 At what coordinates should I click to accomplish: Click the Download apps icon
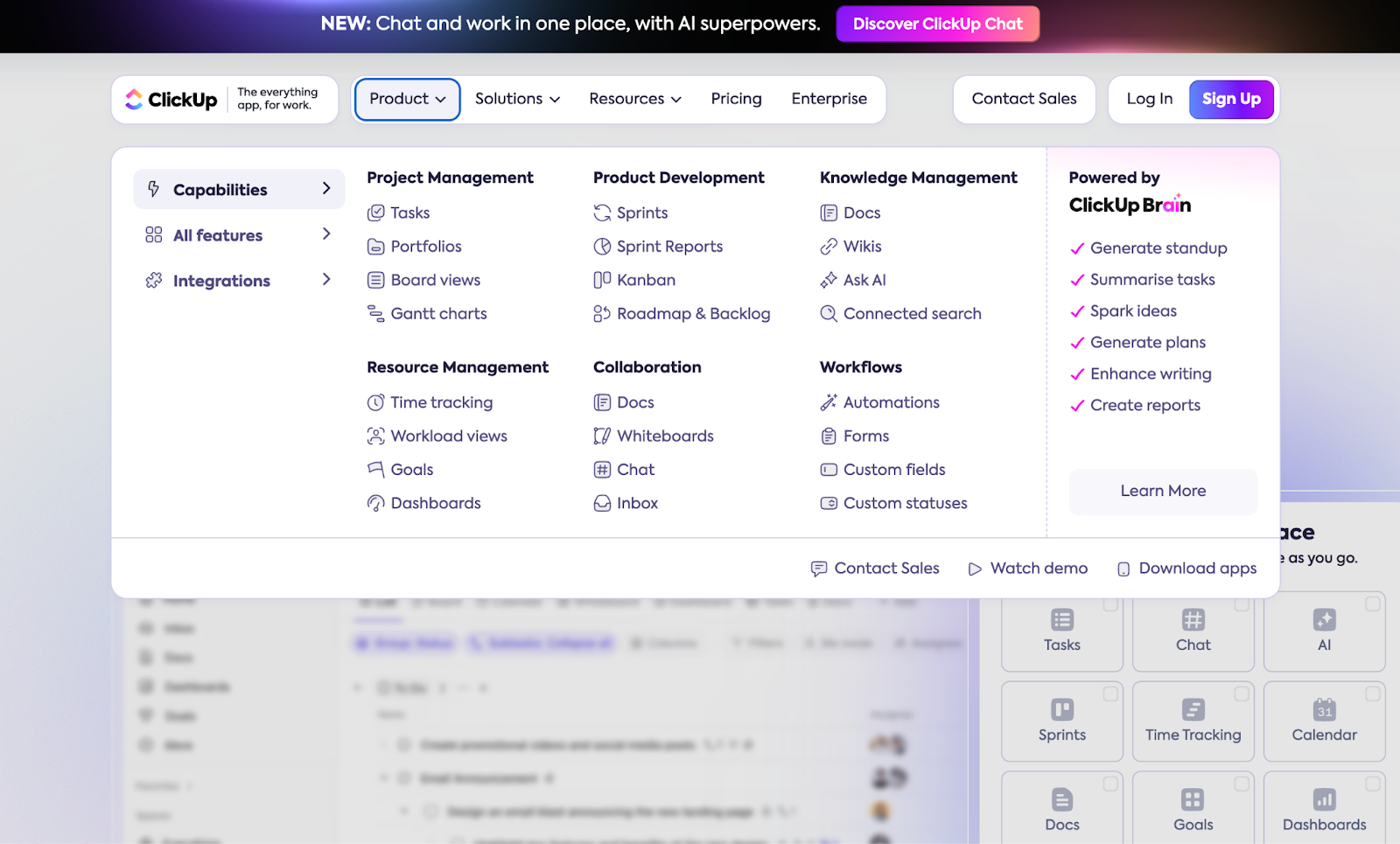click(1123, 569)
